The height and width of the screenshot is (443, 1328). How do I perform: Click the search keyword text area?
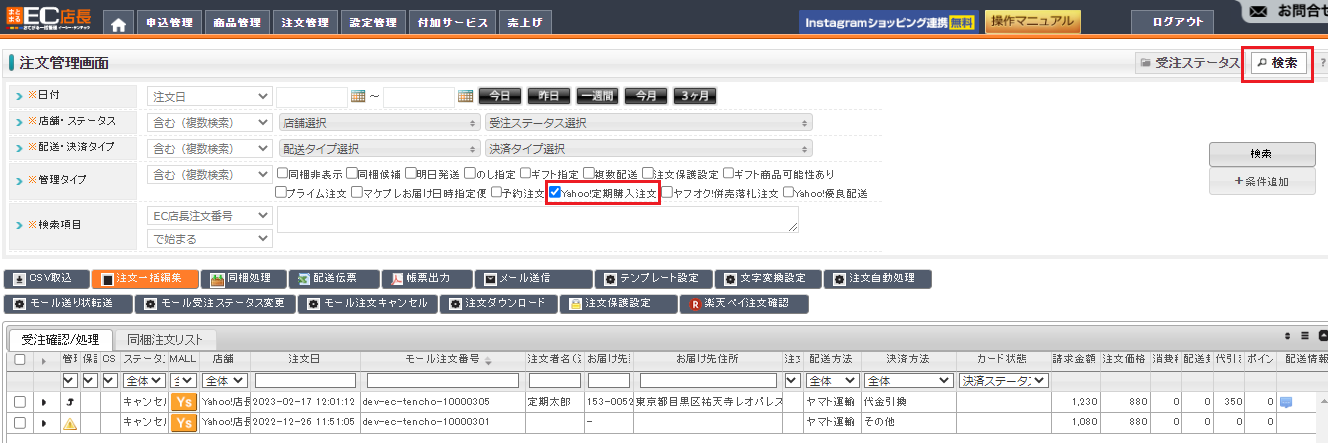[538, 220]
